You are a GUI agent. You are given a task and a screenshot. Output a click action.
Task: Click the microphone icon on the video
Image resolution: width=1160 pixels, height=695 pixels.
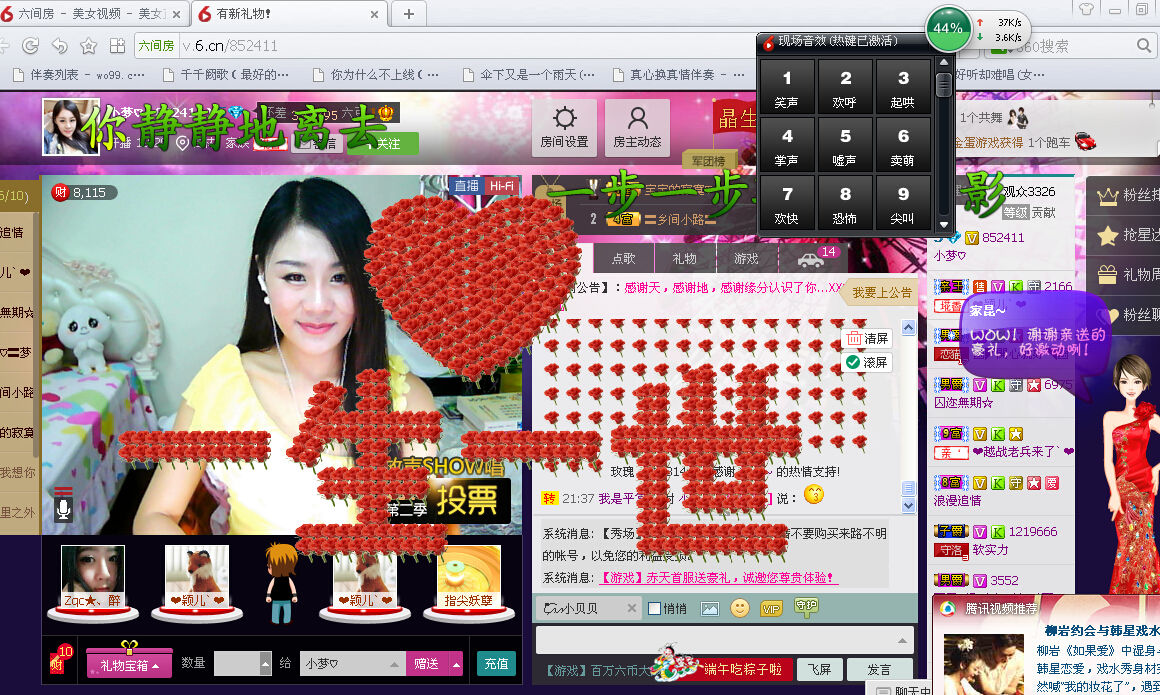click(64, 508)
